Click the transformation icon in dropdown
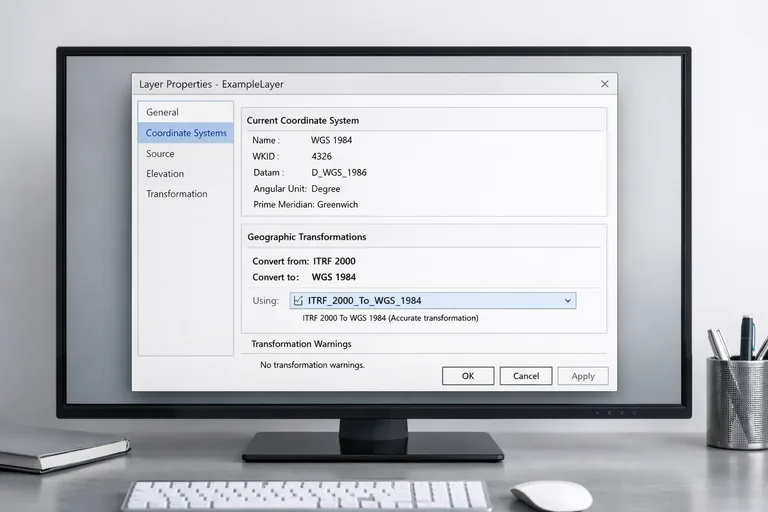This screenshot has height=512, width=768. [298, 301]
